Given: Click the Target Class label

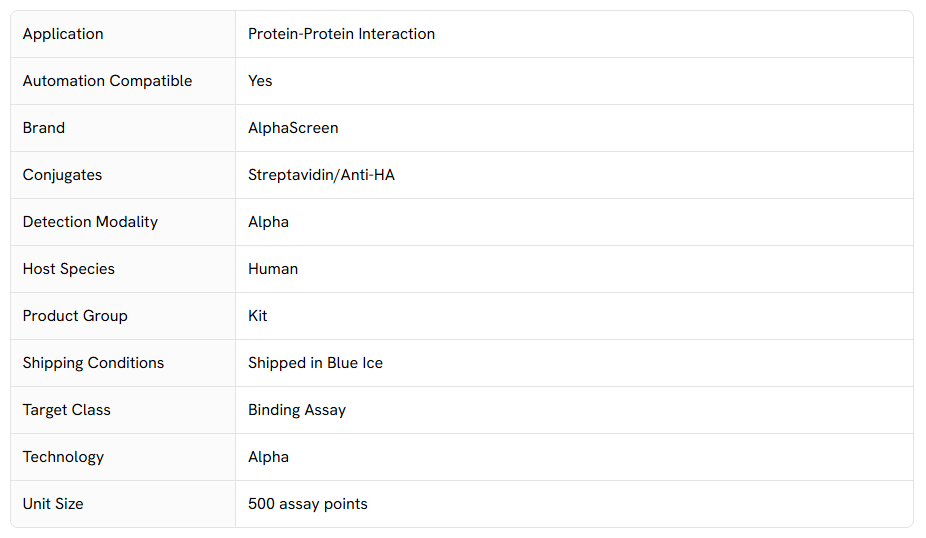Looking at the screenshot, I should click(67, 410).
